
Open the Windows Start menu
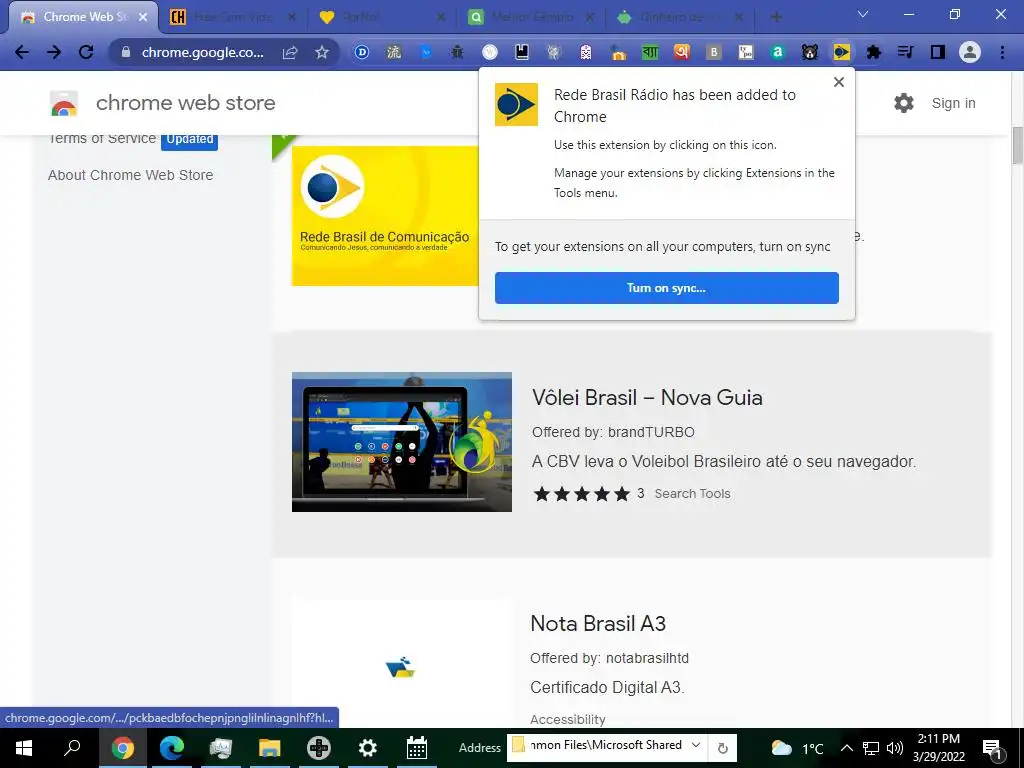pyautogui.click(x=24, y=748)
